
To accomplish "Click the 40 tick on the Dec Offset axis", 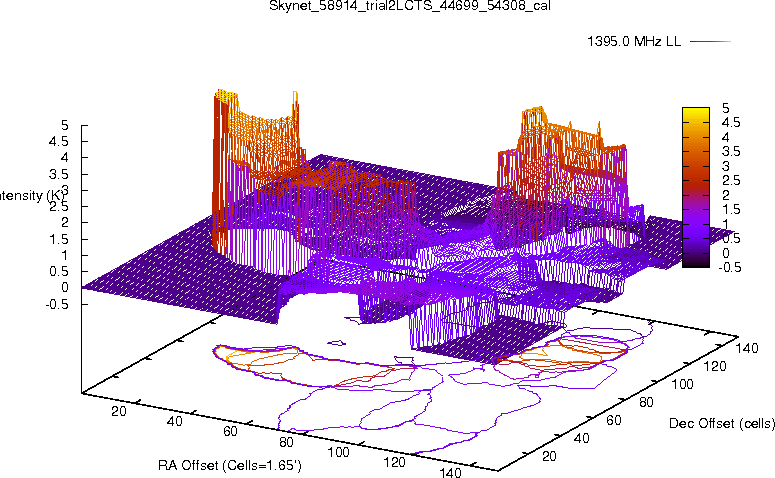I will [581, 438].
